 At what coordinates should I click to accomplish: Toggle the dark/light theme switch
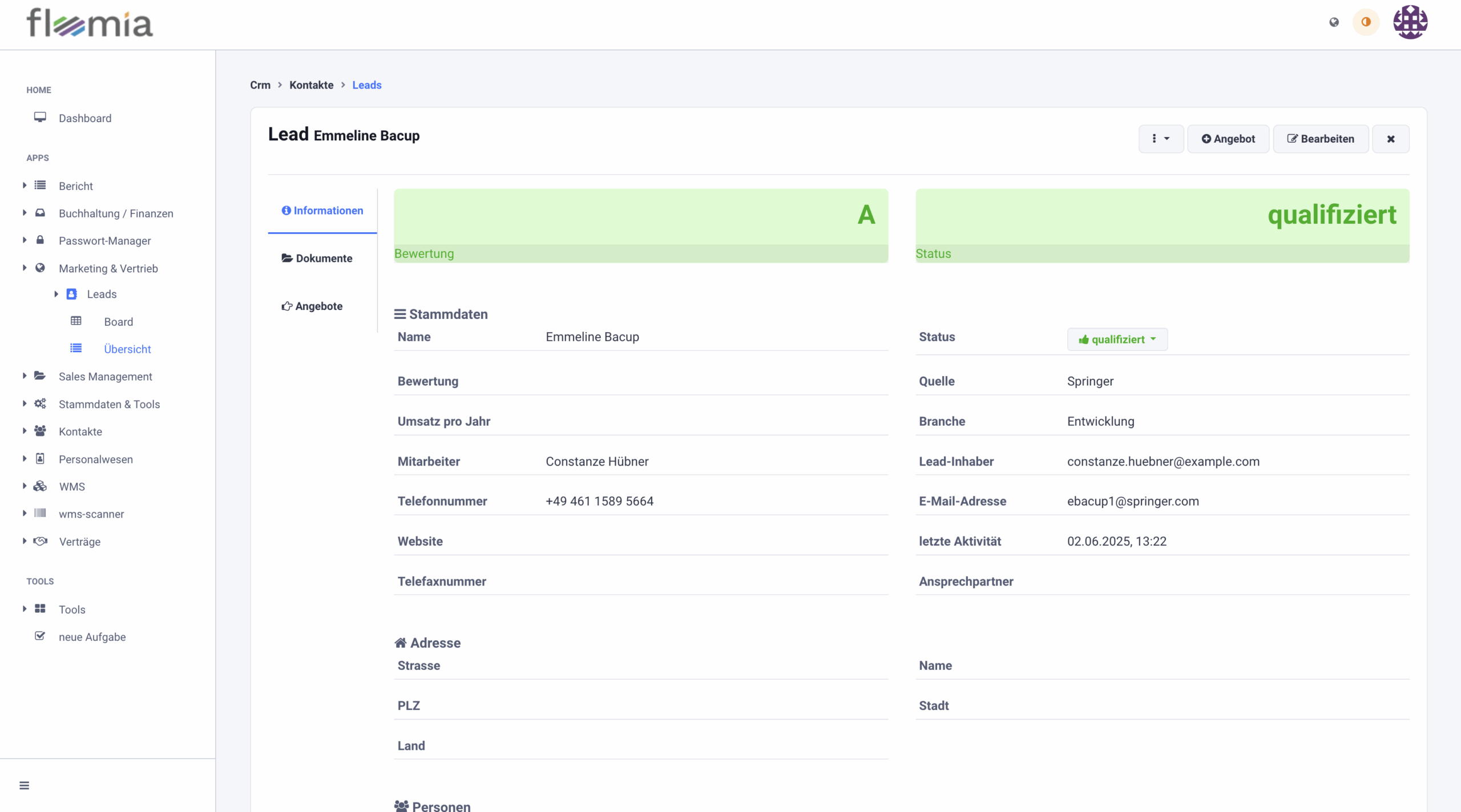[1366, 22]
